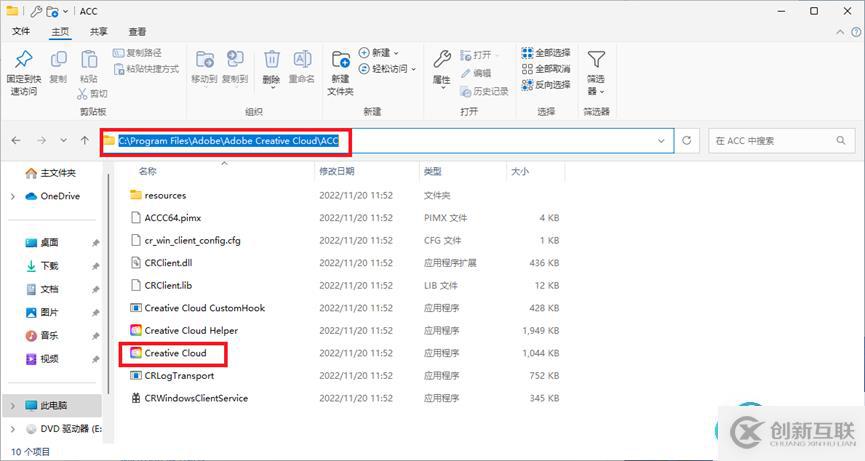Image resolution: width=865 pixels, height=461 pixels.
Task: Click Select none (全部取消)
Action: (546, 69)
